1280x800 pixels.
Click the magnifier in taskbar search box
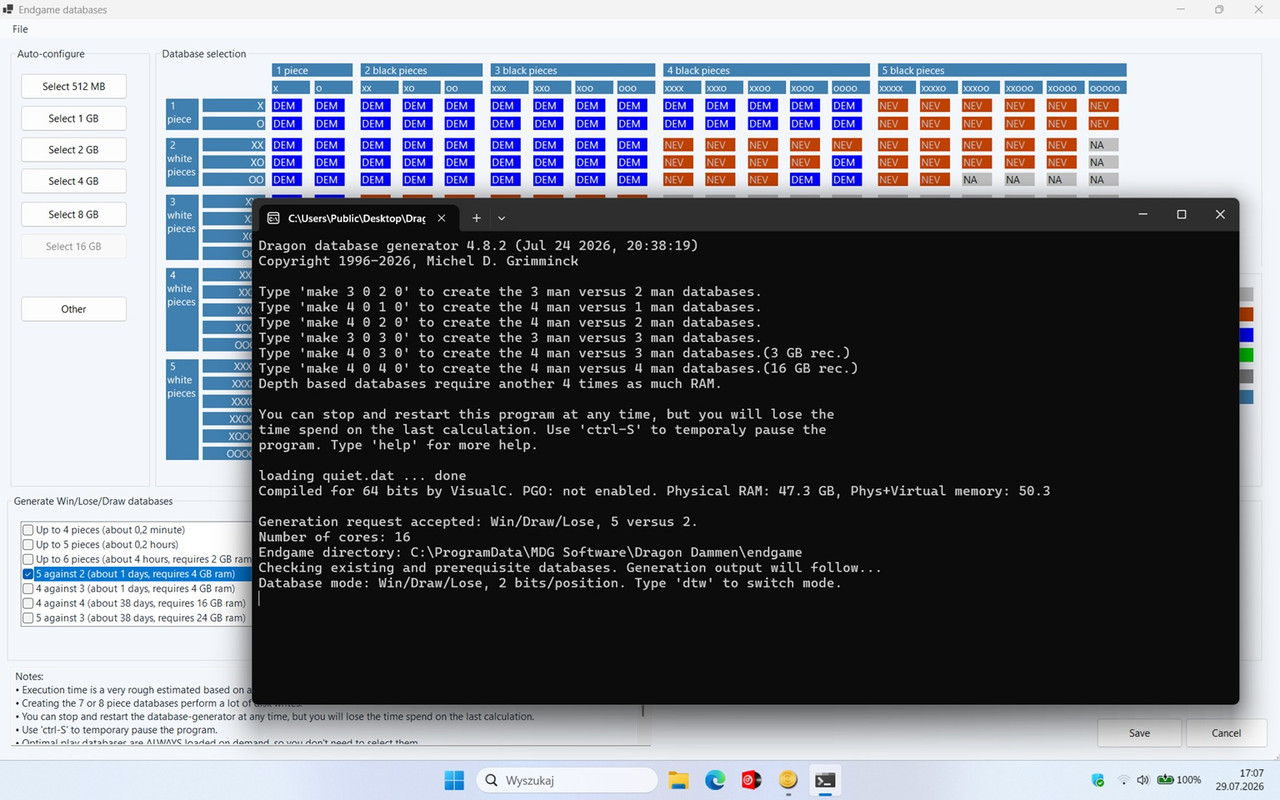pyautogui.click(x=491, y=780)
